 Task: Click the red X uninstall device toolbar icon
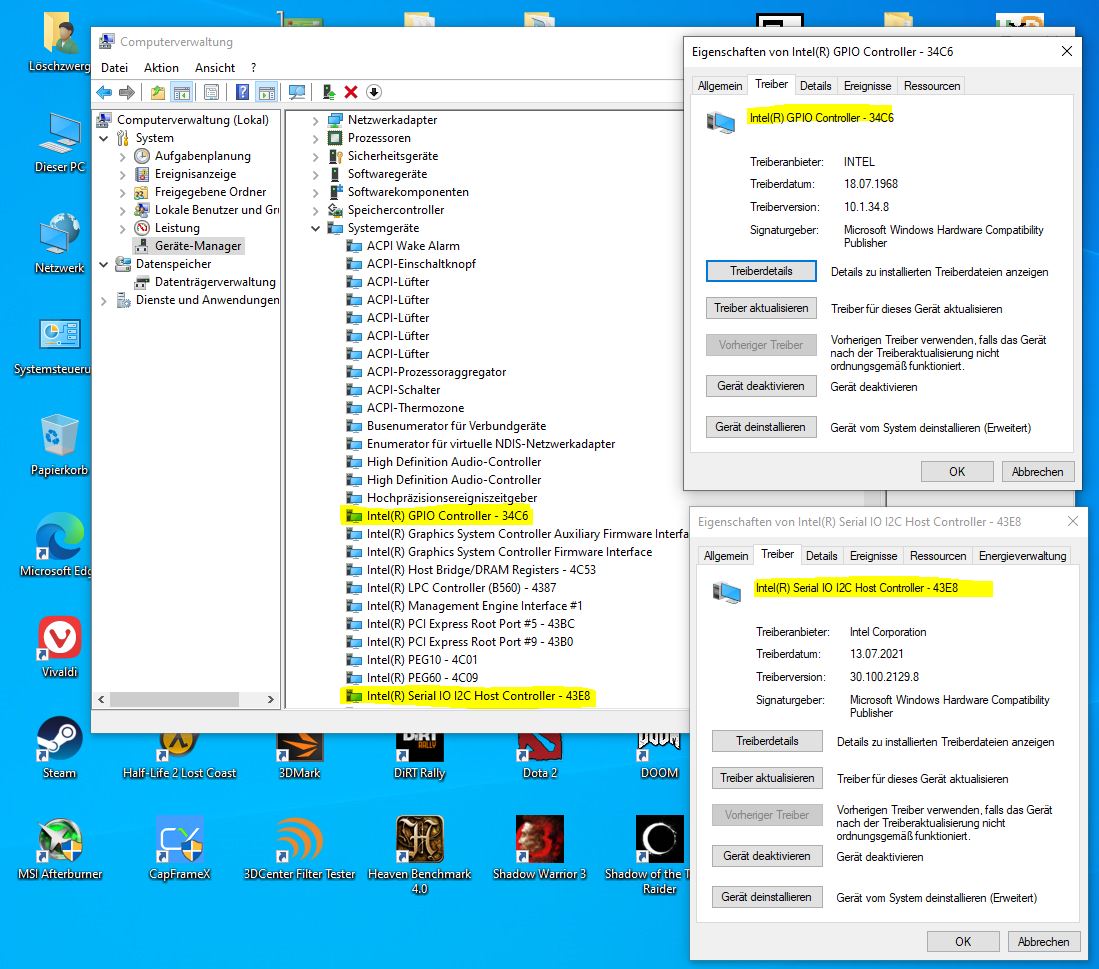coord(351,92)
